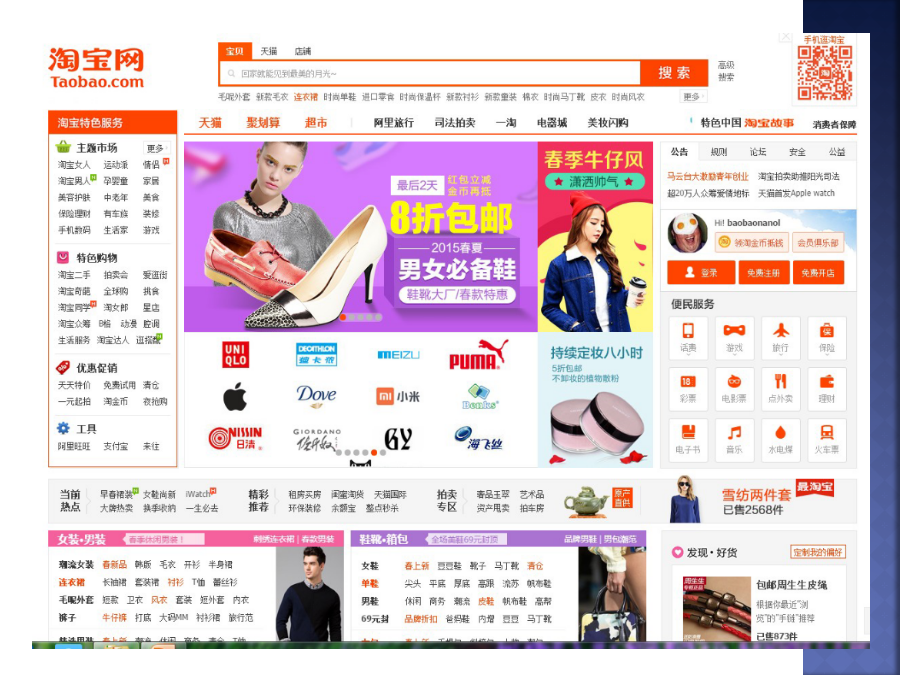Open the 火车票 train ticket icon
Image resolution: width=900 pixels, height=675 pixels.
(x=827, y=440)
